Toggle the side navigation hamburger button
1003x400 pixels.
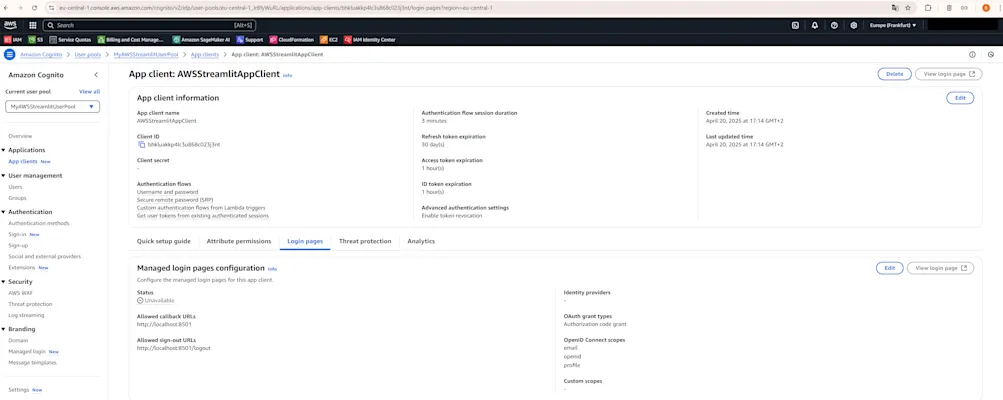(x=10, y=54)
